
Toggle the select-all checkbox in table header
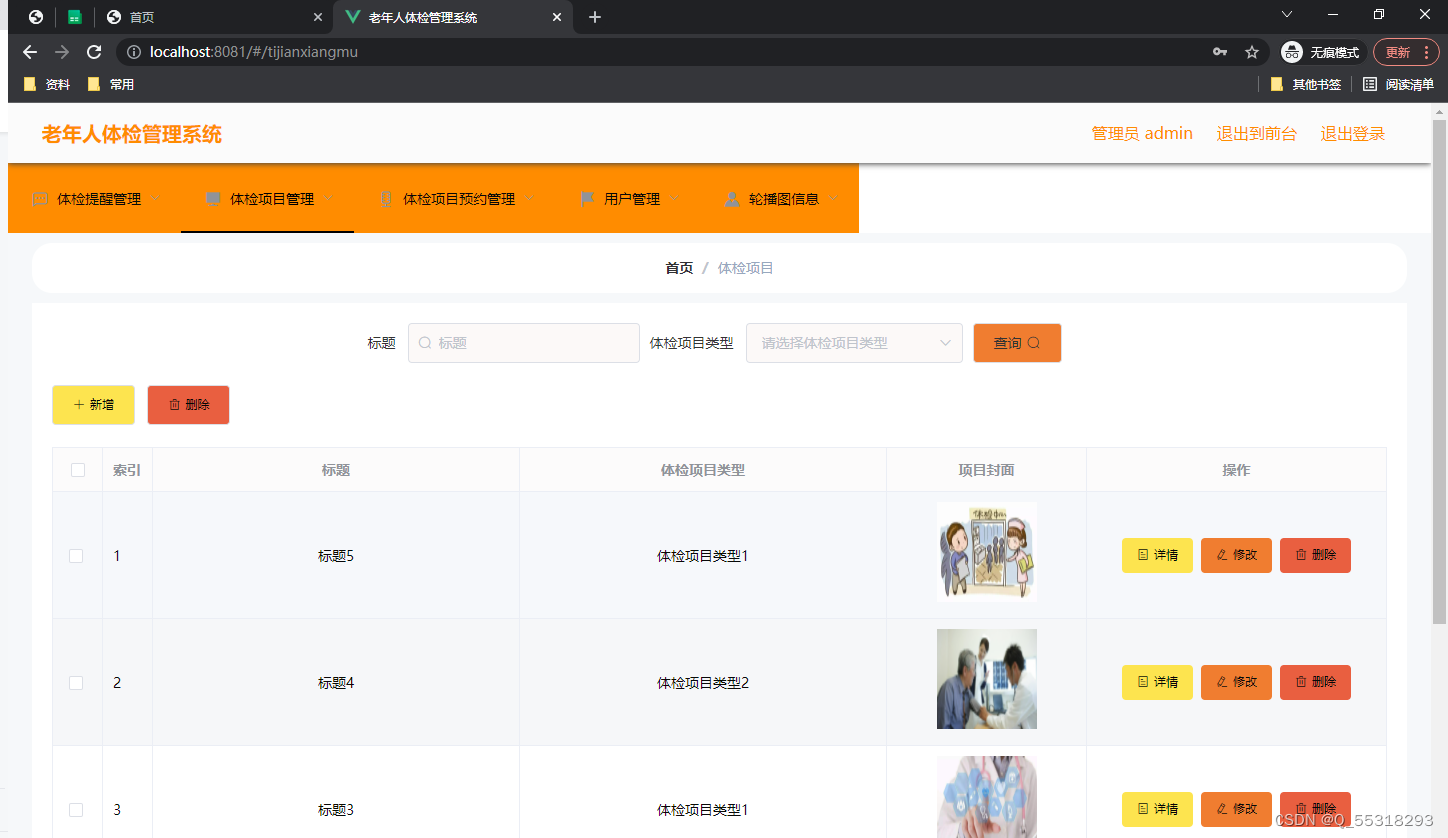[x=78, y=470]
